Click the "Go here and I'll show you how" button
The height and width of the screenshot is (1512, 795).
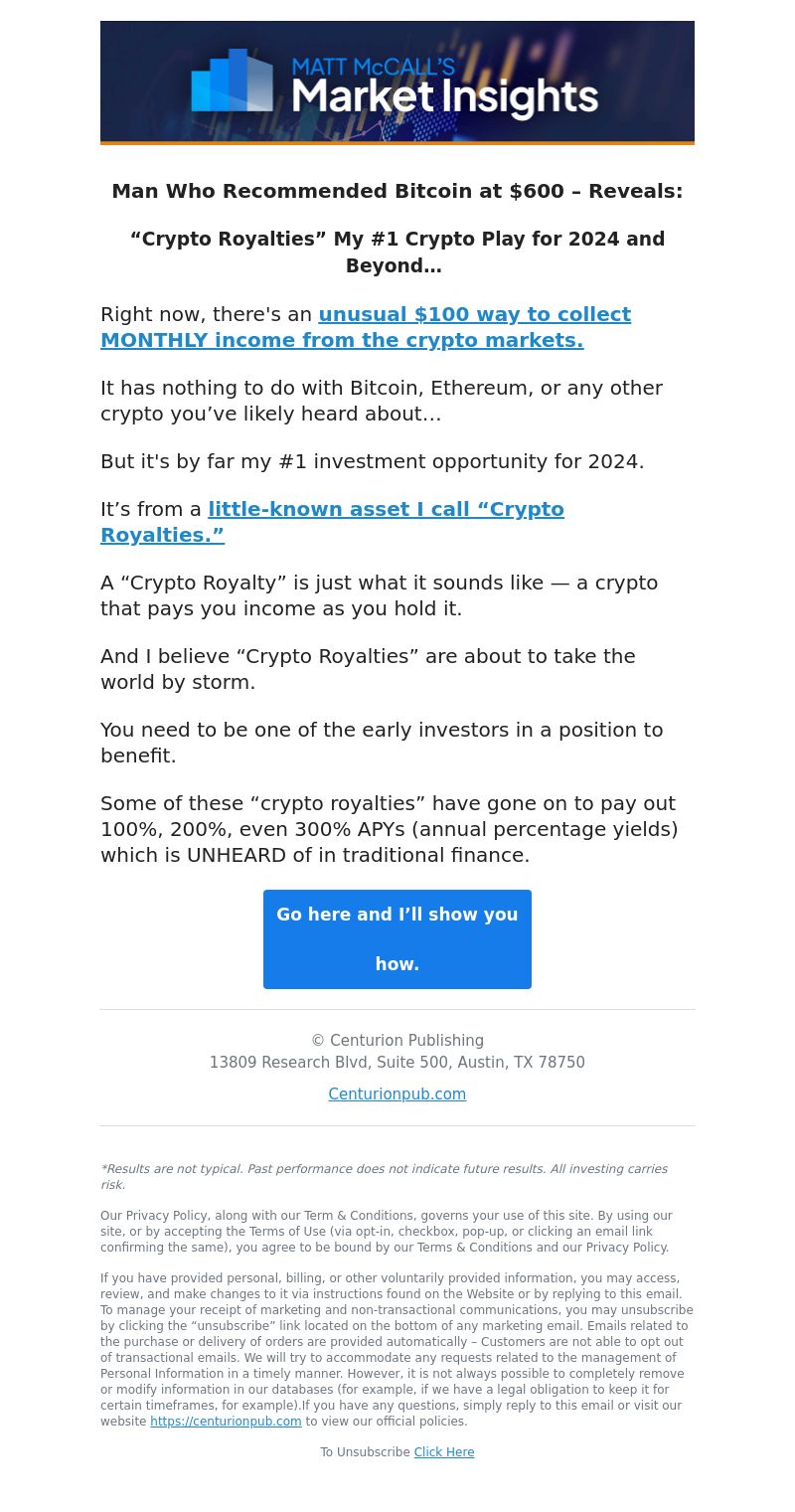[397, 939]
